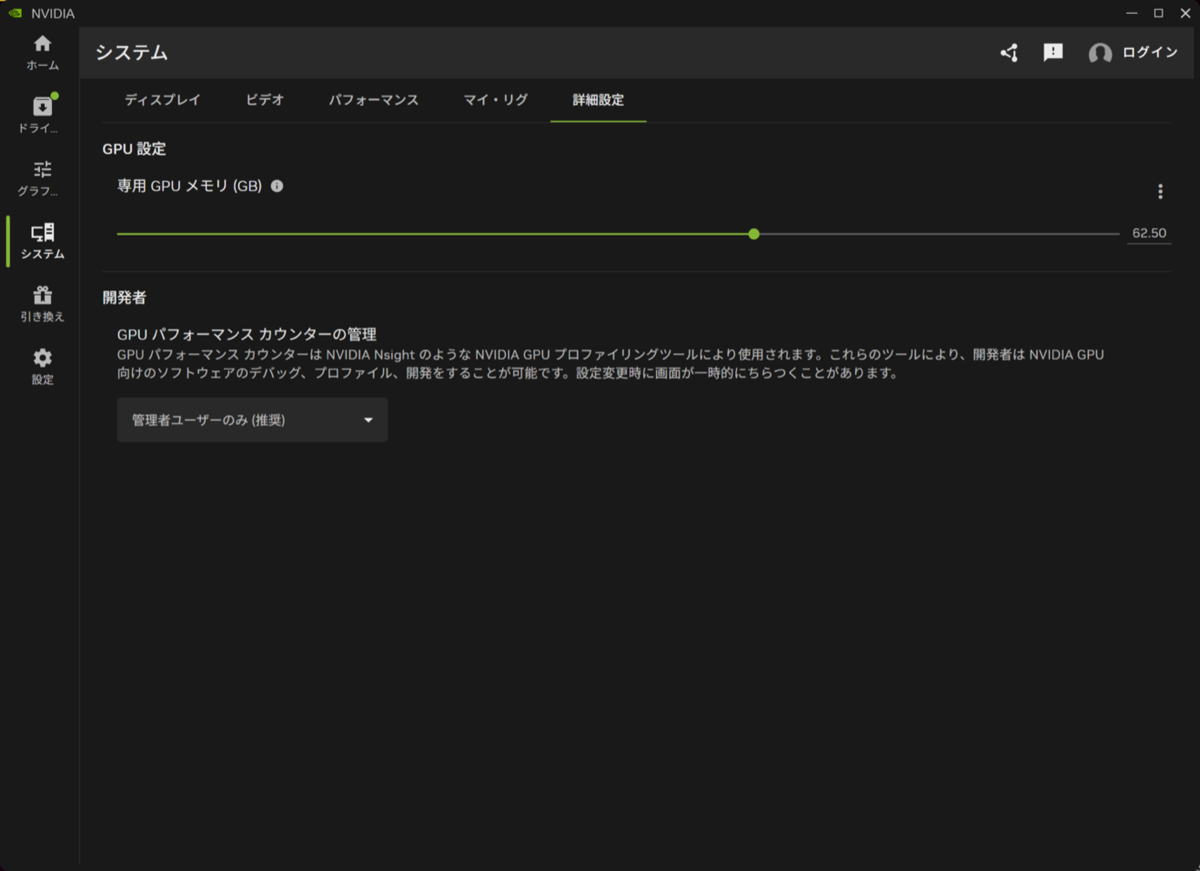Select the システム sidebar icon

coord(42,242)
